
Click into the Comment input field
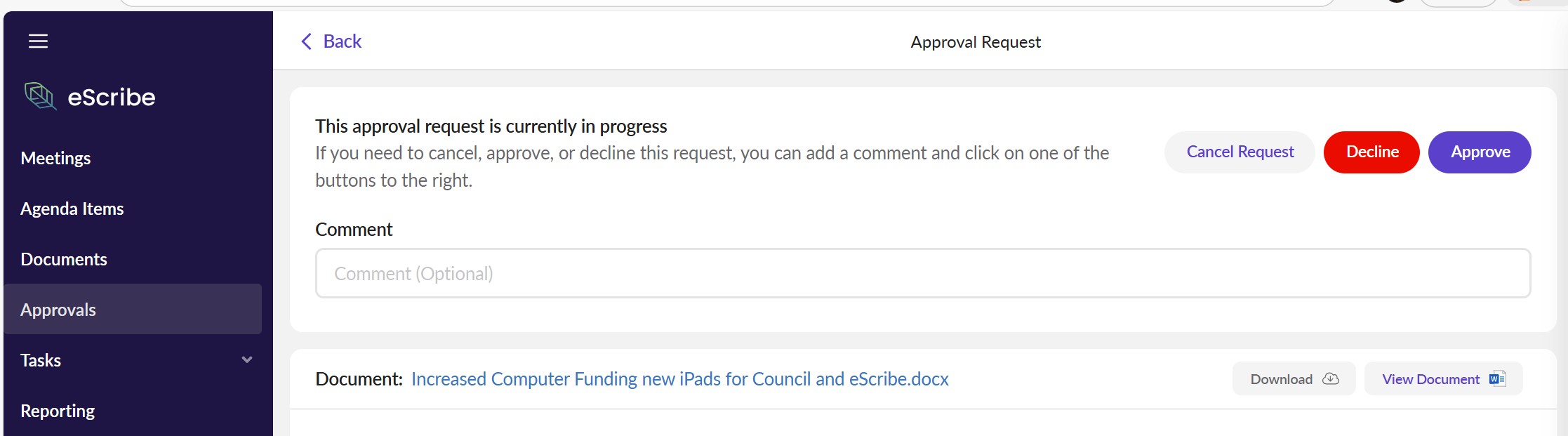[x=922, y=273]
